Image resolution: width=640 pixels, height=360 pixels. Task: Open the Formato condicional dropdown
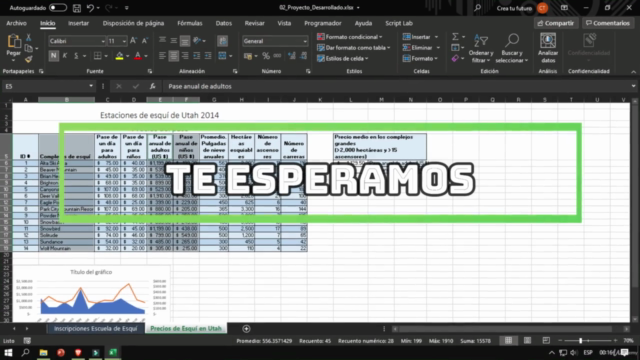(x=350, y=37)
